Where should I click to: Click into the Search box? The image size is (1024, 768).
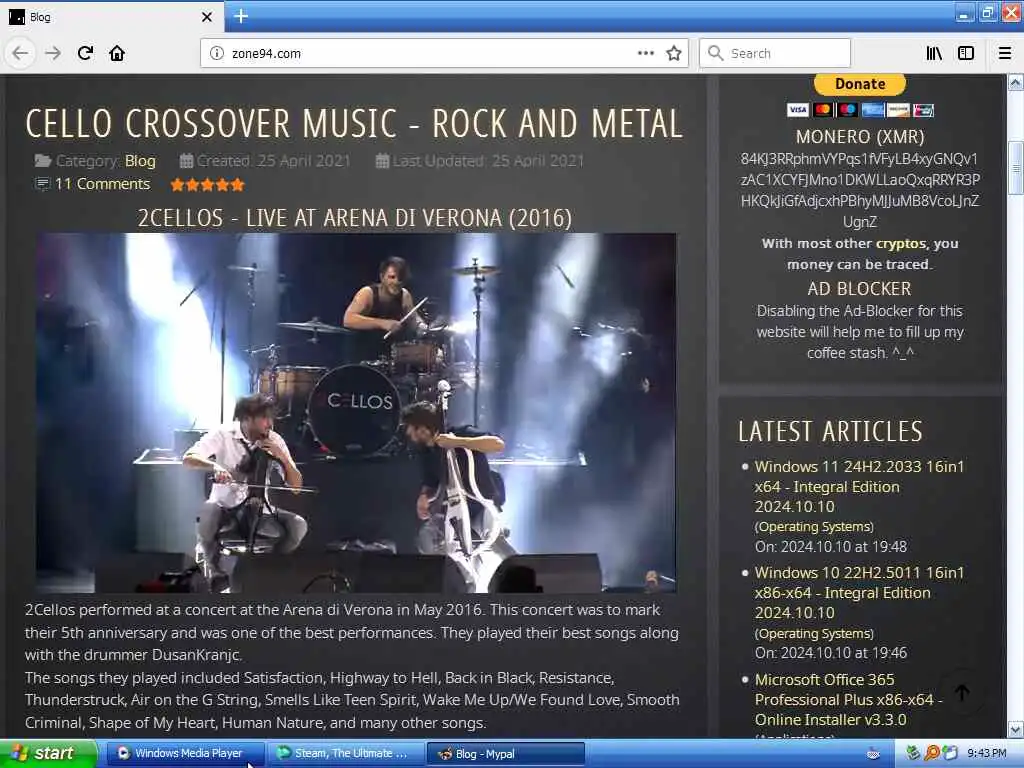pos(775,54)
